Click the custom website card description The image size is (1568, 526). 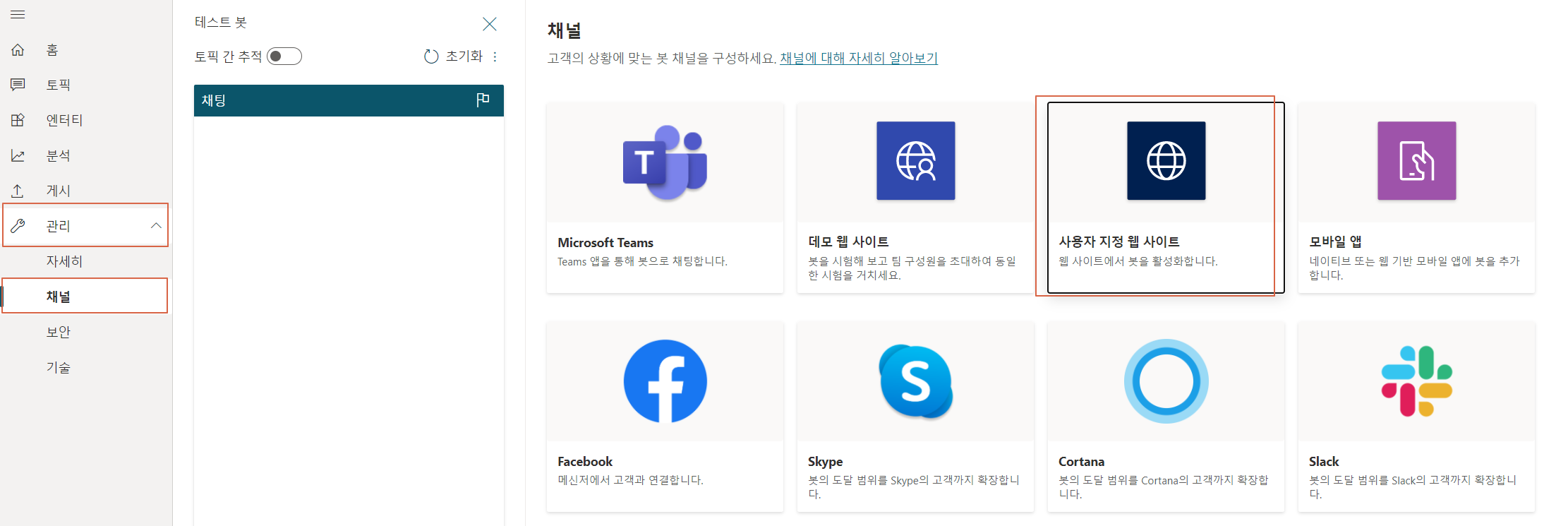click(x=1138, y=261)
